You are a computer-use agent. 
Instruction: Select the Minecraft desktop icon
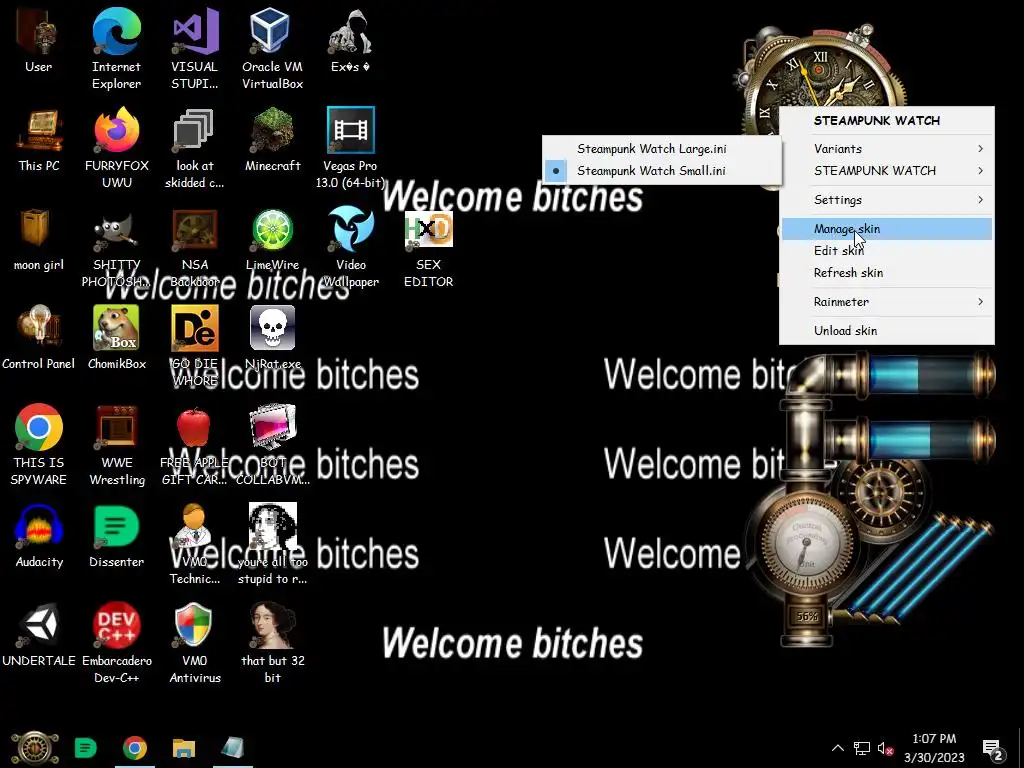pyautogui.click(x=272, y=140)
